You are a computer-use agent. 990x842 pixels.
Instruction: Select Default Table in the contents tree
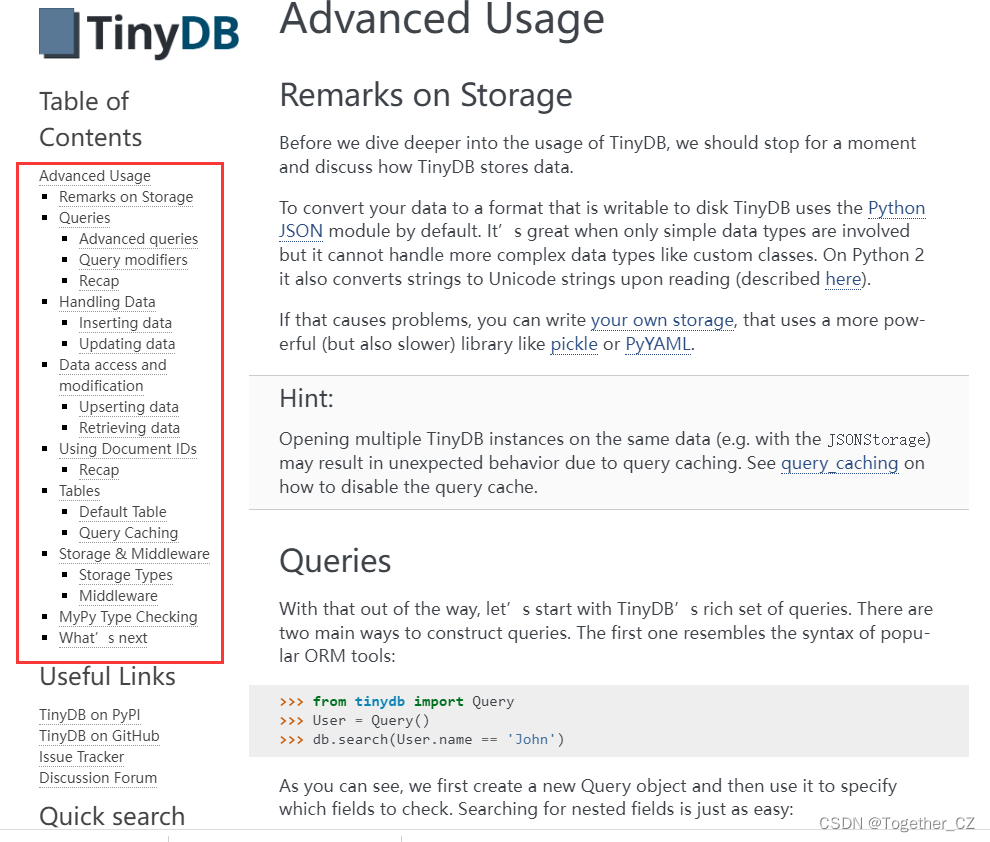122,512
